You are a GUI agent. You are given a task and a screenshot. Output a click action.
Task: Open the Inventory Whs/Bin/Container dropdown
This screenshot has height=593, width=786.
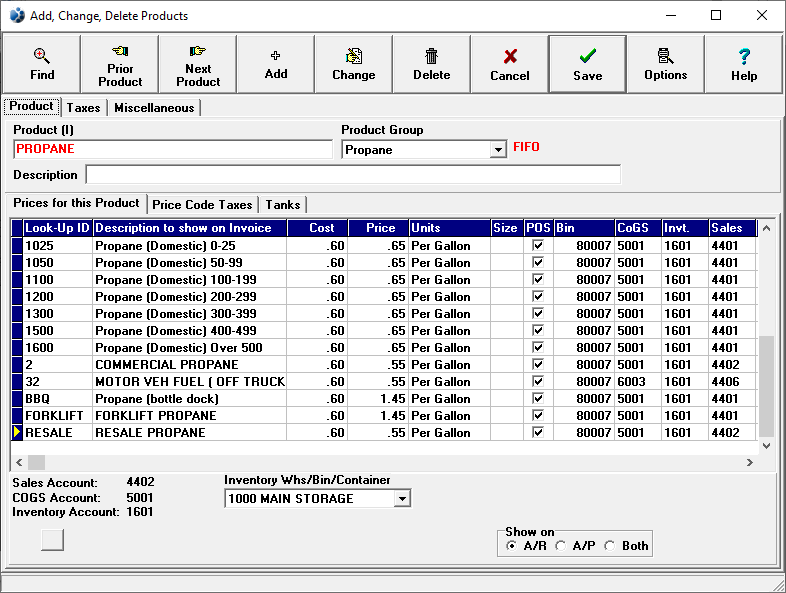tap(402, 498)
